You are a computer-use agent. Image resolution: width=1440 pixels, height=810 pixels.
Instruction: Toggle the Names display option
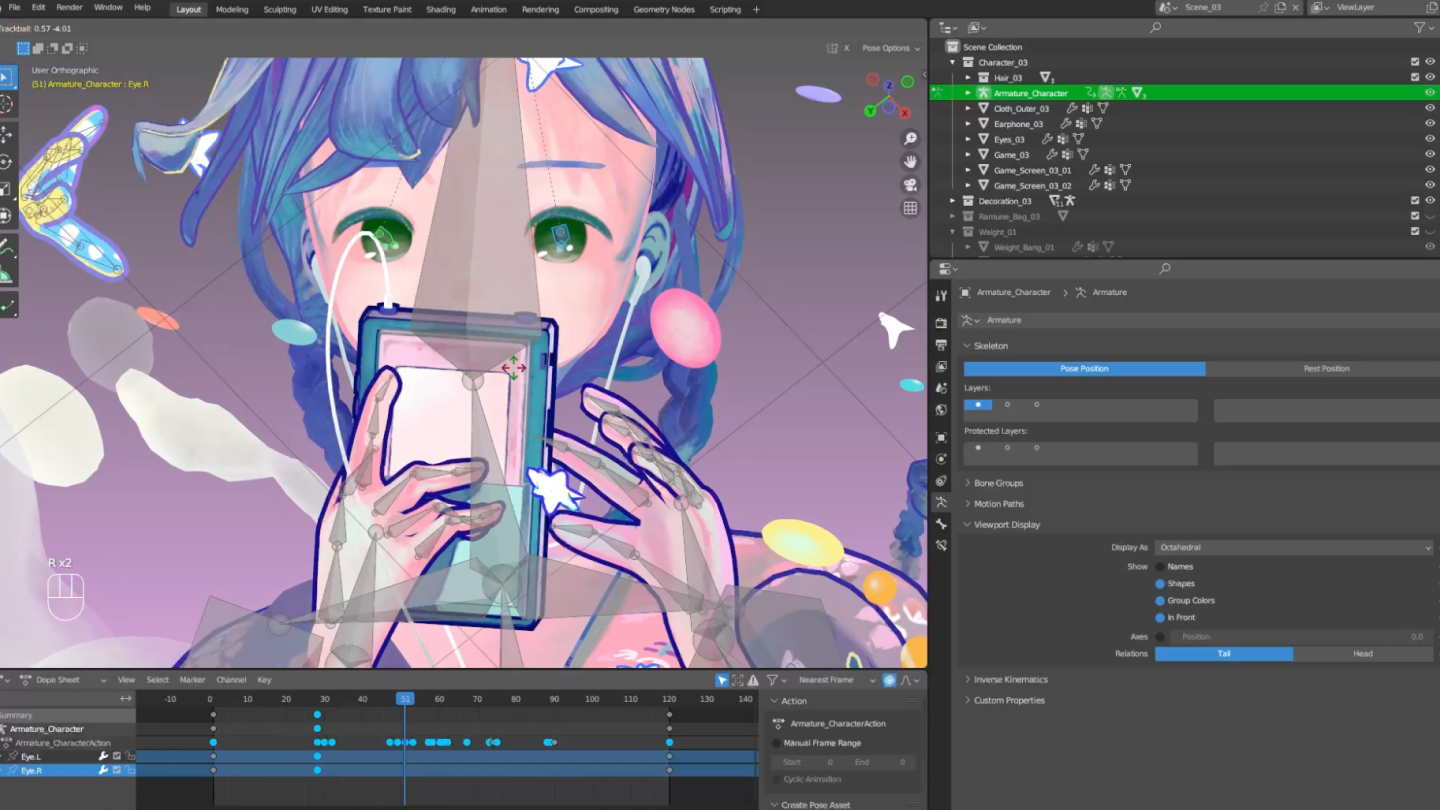point(1160,567)
